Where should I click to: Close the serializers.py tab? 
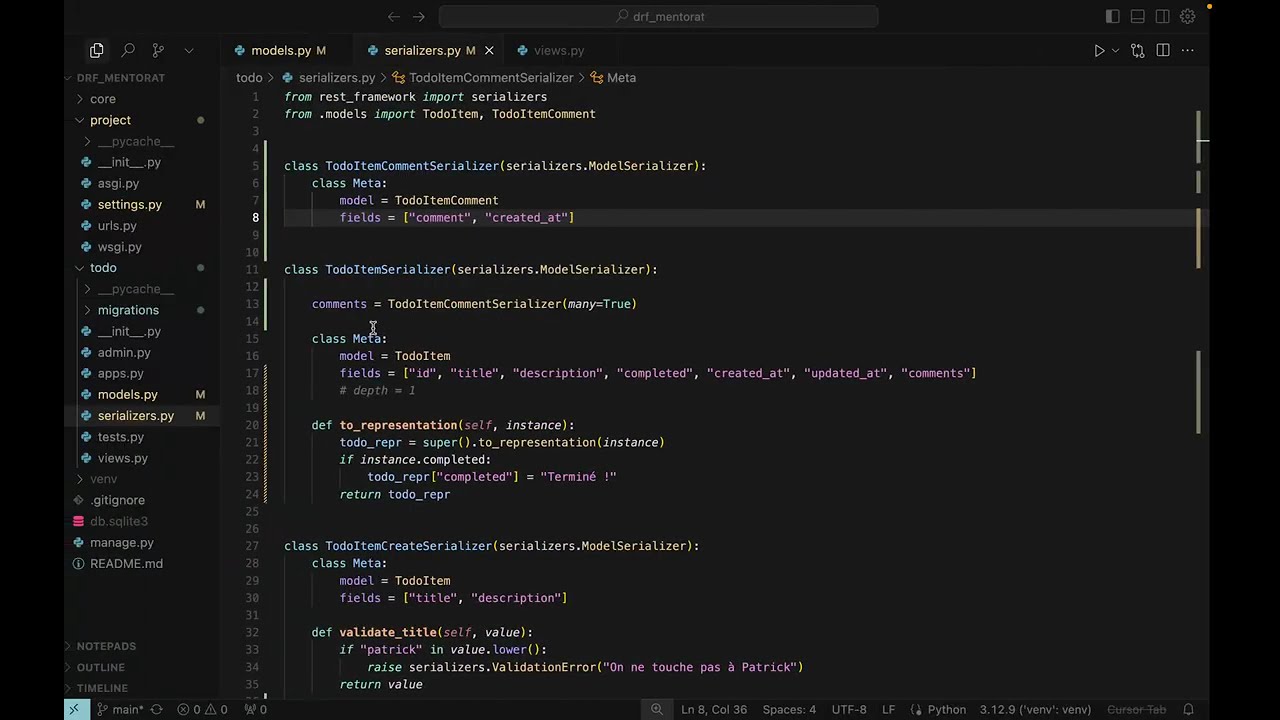[489, 50]
